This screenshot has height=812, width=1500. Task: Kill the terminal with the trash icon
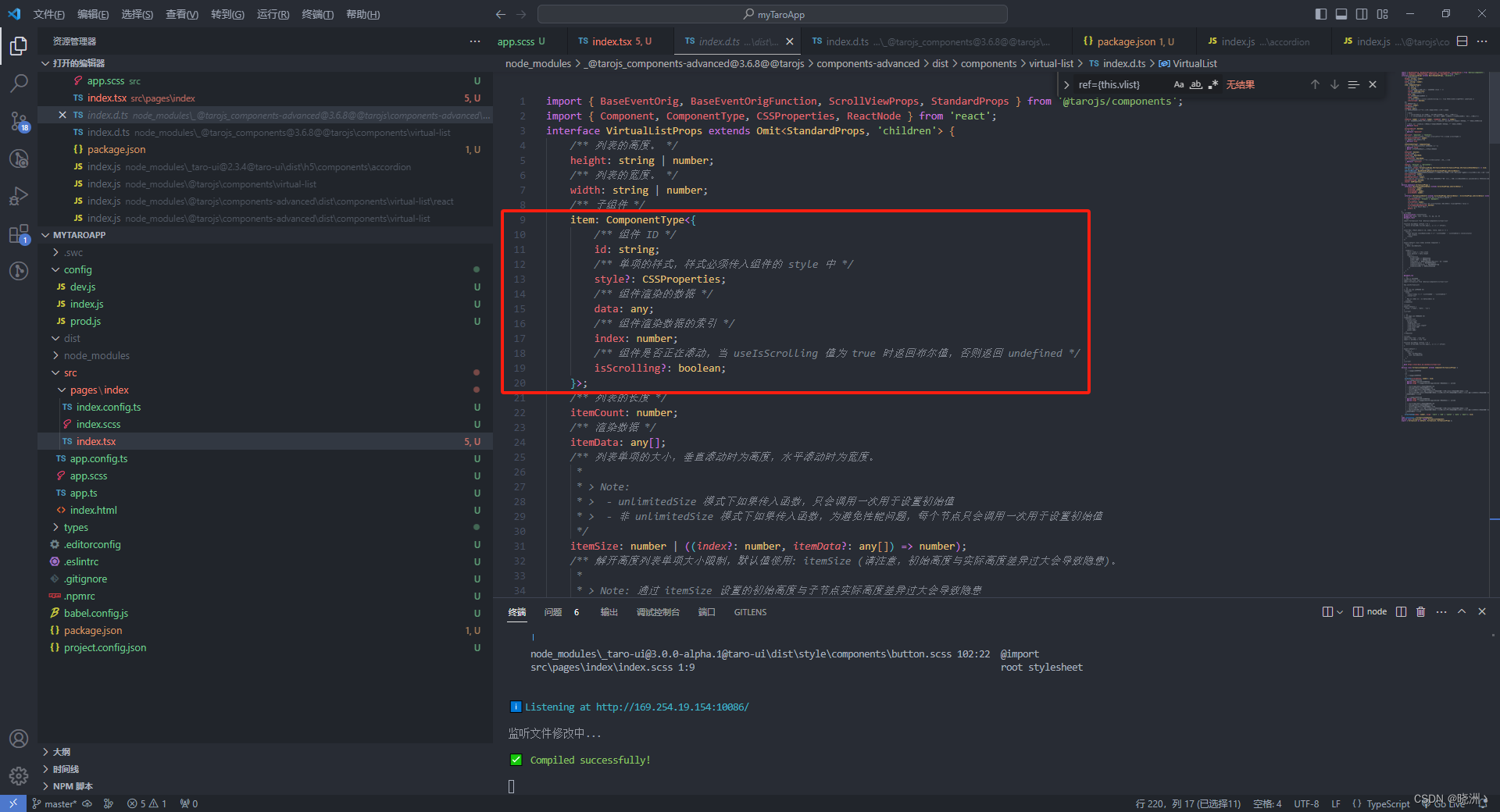[1421, 611]
